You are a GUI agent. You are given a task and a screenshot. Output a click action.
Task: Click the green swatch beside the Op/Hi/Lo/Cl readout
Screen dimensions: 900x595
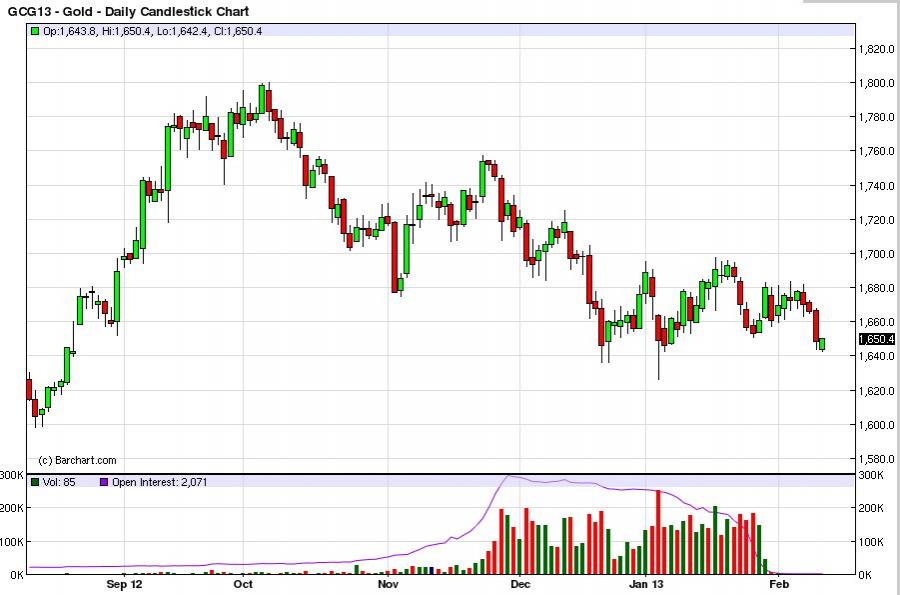(36, 31)
